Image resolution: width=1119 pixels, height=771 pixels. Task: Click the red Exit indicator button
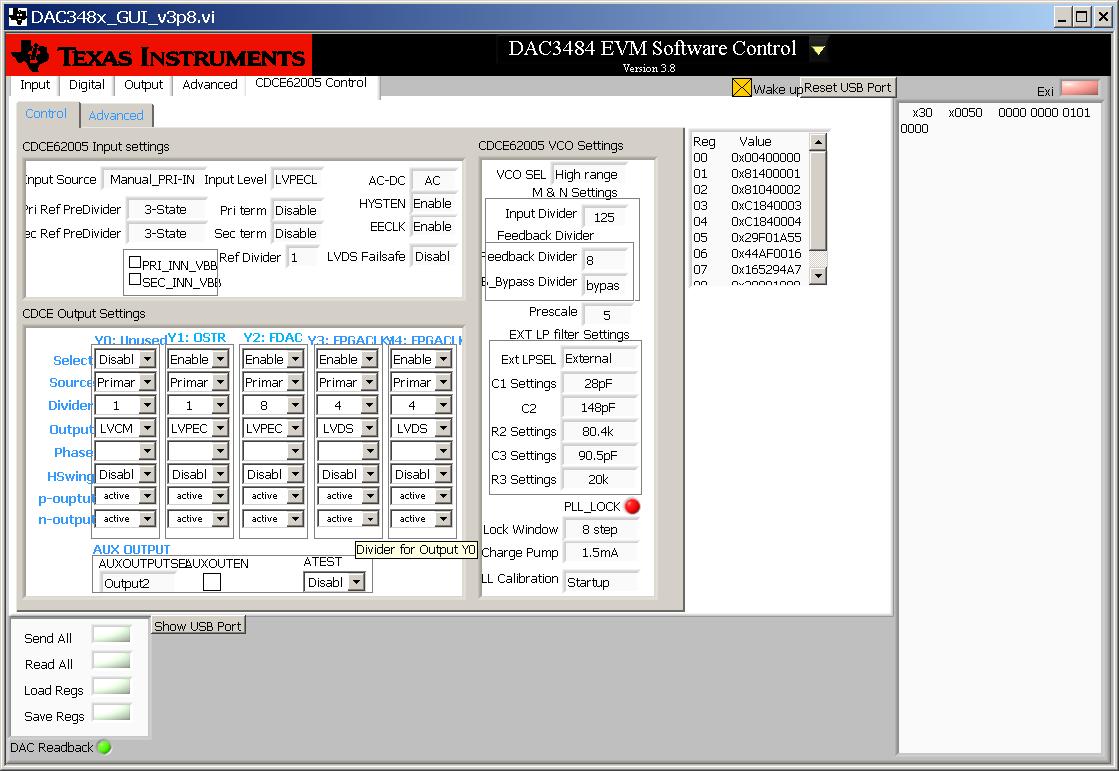point(1080,89)
